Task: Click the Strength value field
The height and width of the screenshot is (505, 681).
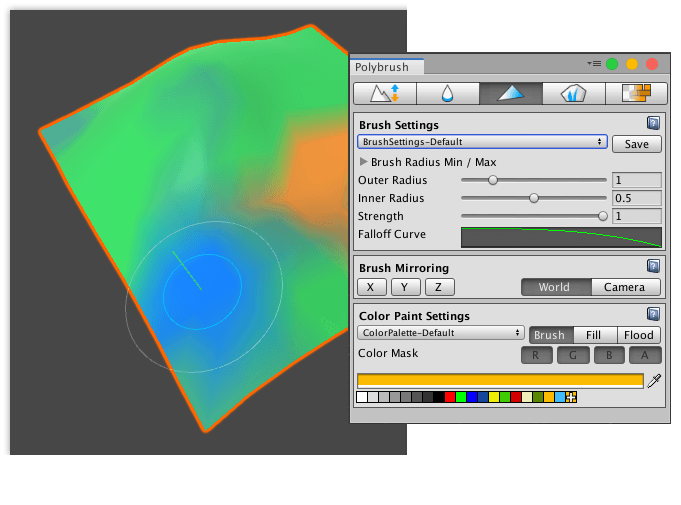Action: 637,216
